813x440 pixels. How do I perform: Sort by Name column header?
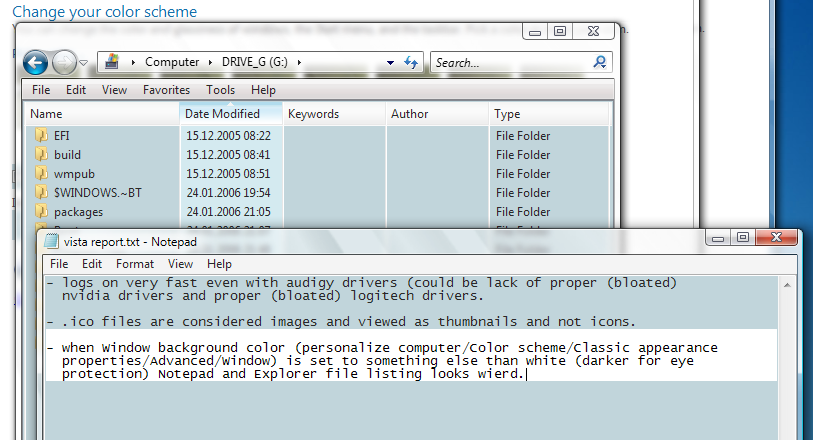[x=102, y=113]
